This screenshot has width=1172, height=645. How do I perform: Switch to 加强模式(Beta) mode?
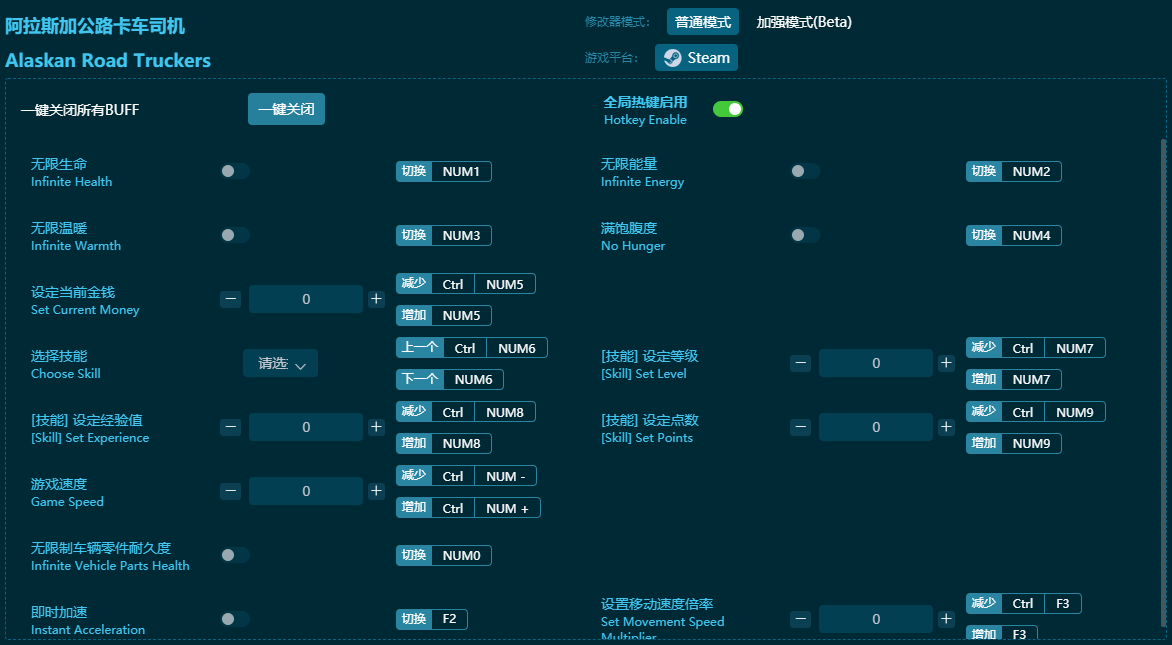point(805,21)
